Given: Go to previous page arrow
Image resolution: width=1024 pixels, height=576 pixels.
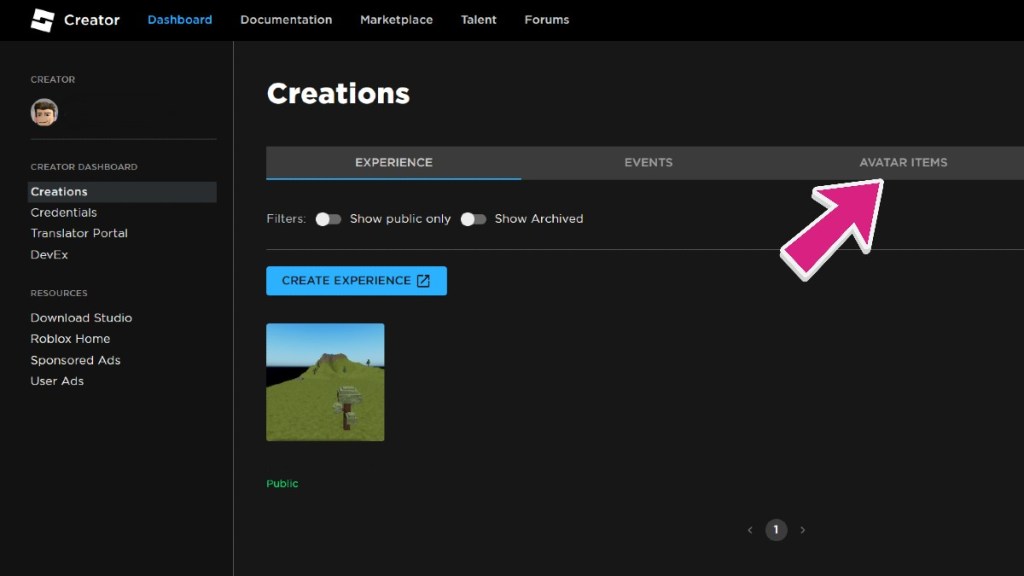Looking at the screenshot, I should [750, 530].
